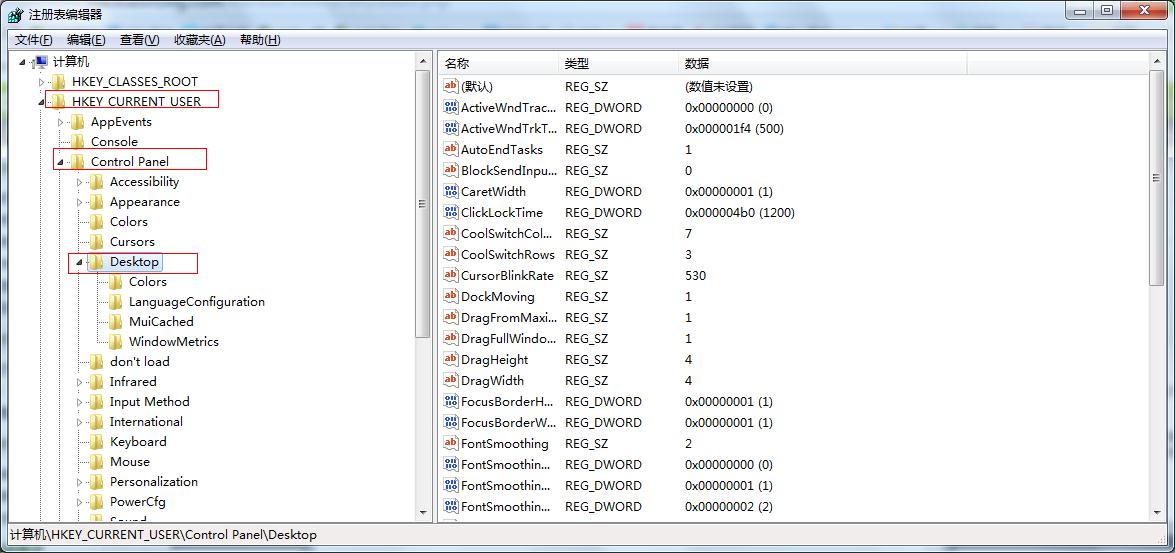The width and height of the screenshot is (1175, 553).
Task: Click the HKEY_CLASSES_ROOT folder icon
Action: (58, 82)
